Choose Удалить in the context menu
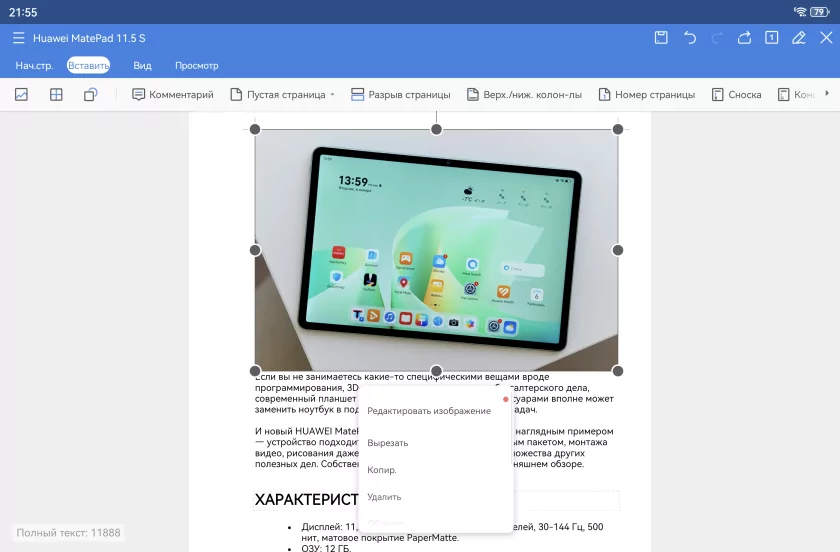 (384, 497)
